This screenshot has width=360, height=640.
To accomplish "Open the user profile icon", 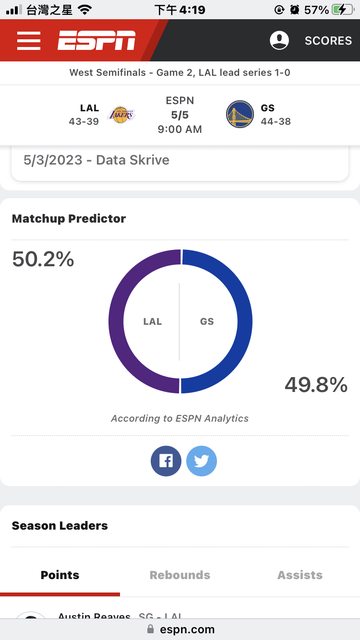I will click(279, 40).
